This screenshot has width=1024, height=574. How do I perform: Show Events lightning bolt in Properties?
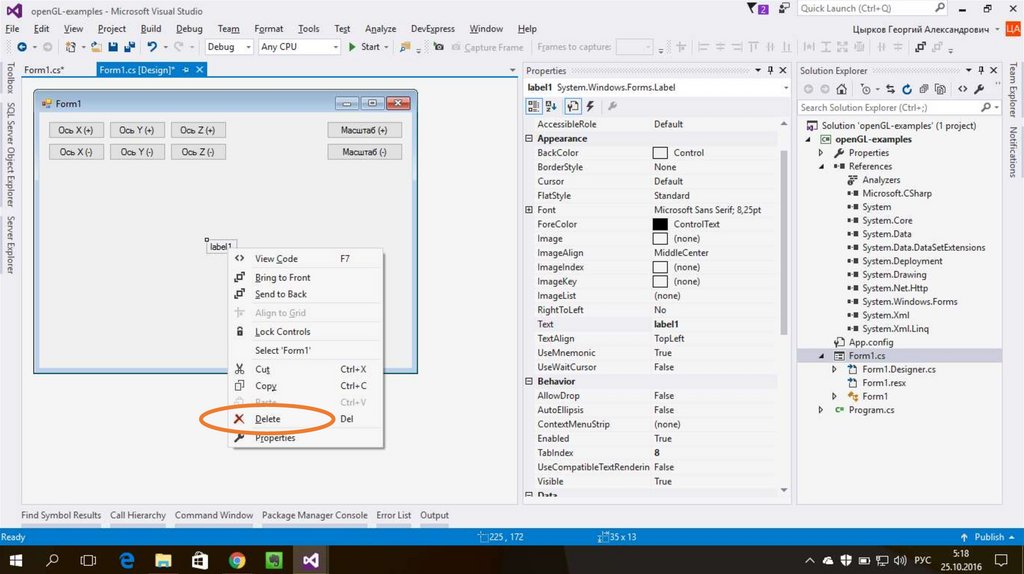(x=591, y=106)
